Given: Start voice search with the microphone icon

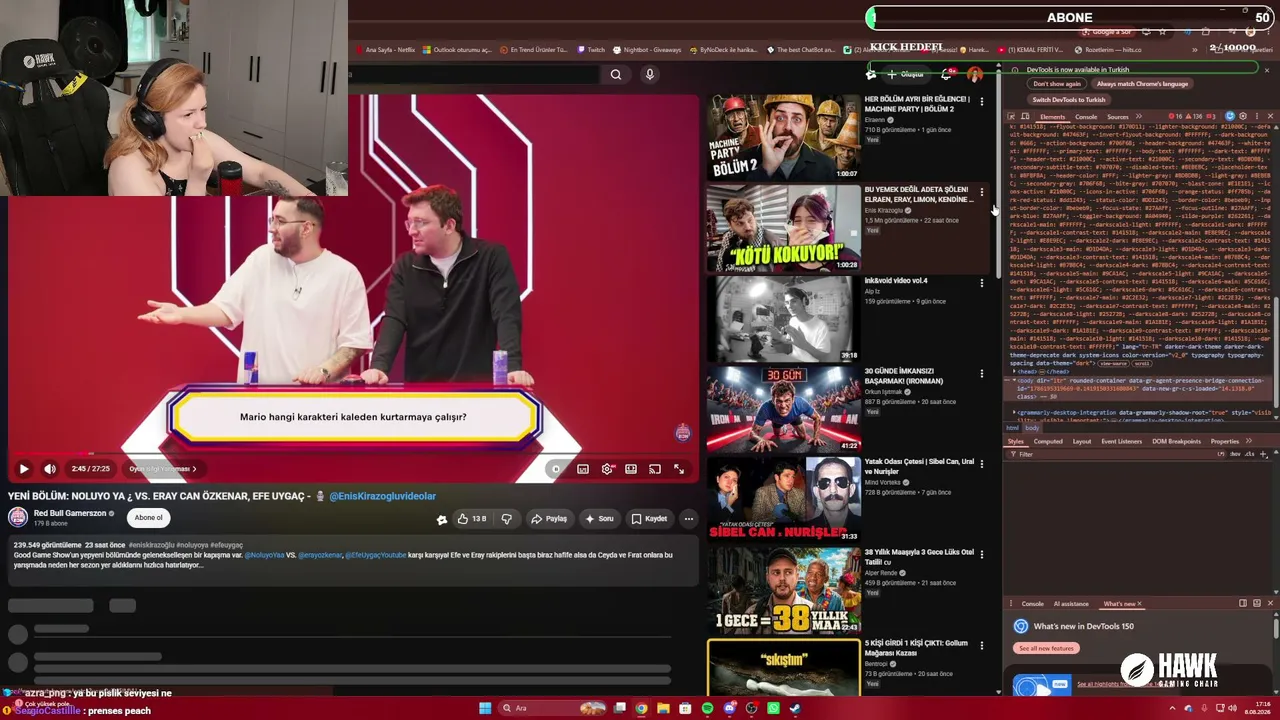Looking at the screenshot, I should click(650, 74).
